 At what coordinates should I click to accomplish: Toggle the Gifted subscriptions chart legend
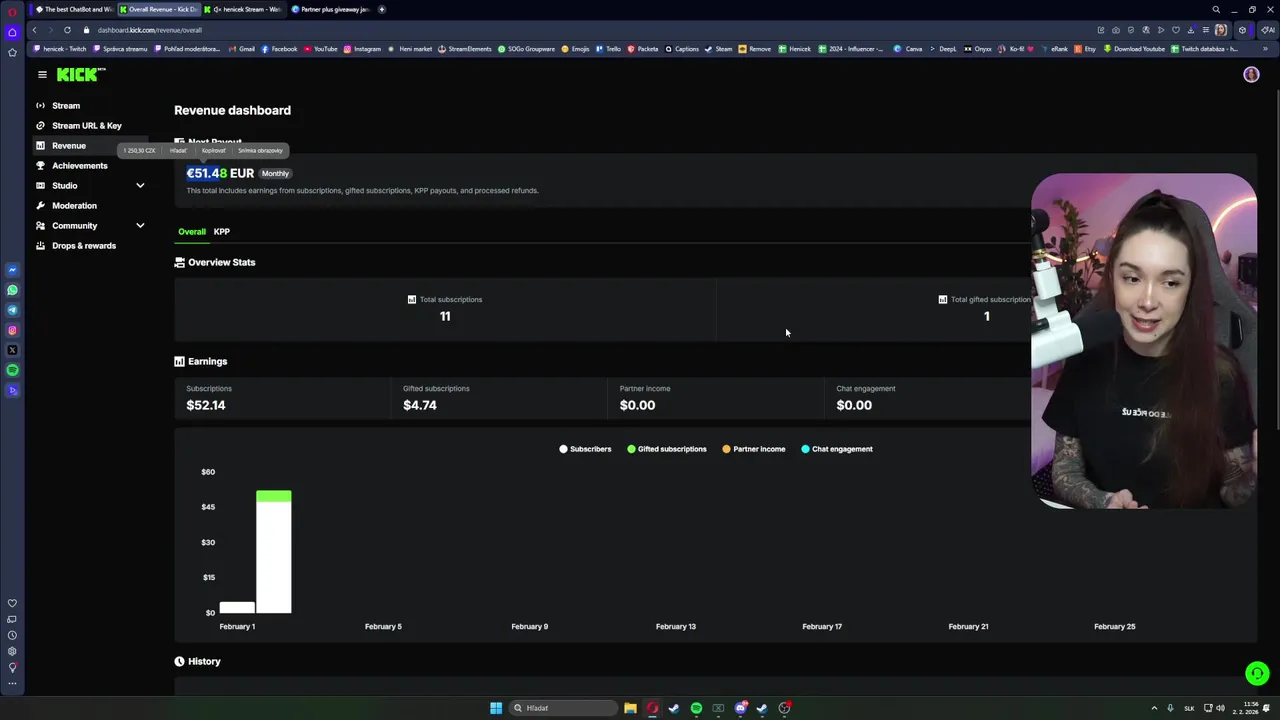click(x=667, y=449)
